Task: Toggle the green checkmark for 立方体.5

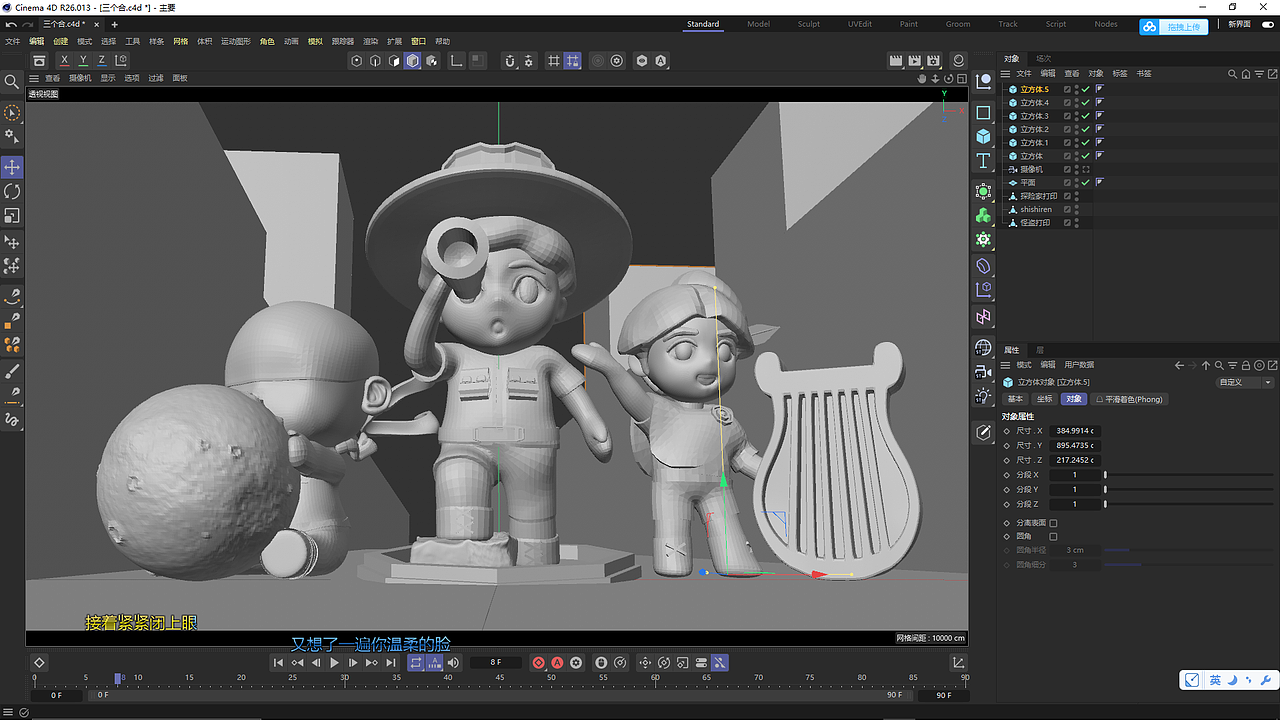Action: [1085, 89]
